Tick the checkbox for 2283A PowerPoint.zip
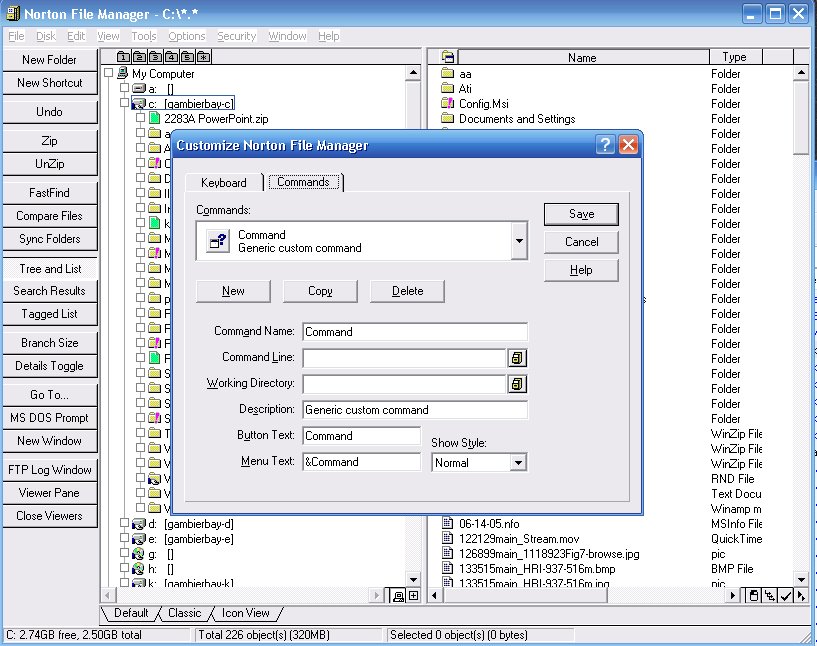The width and height of the screenshot is (817, 646). pos(140,118)
